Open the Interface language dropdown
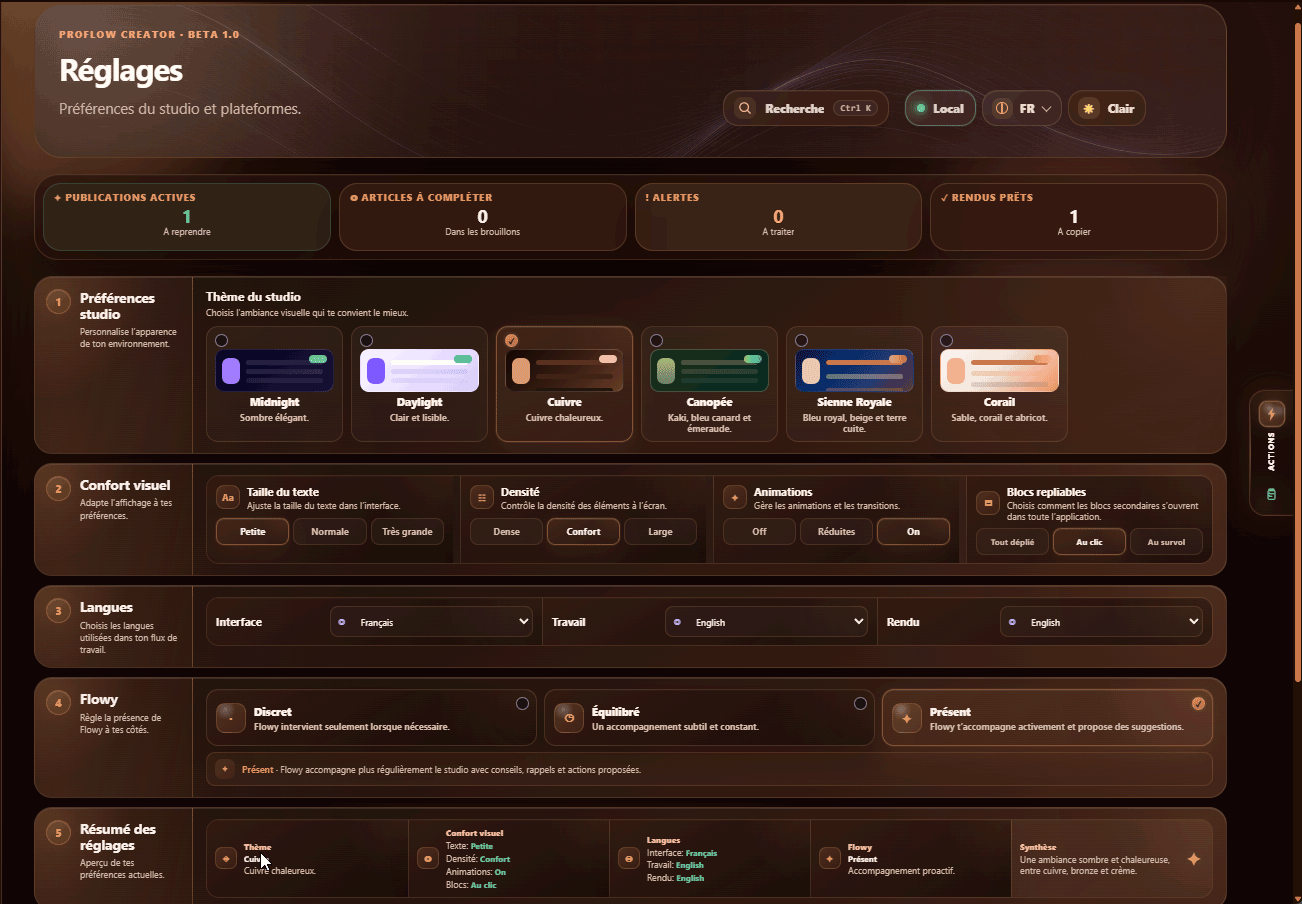This screenshot has height=904, width=1302. tap(431, 622)
